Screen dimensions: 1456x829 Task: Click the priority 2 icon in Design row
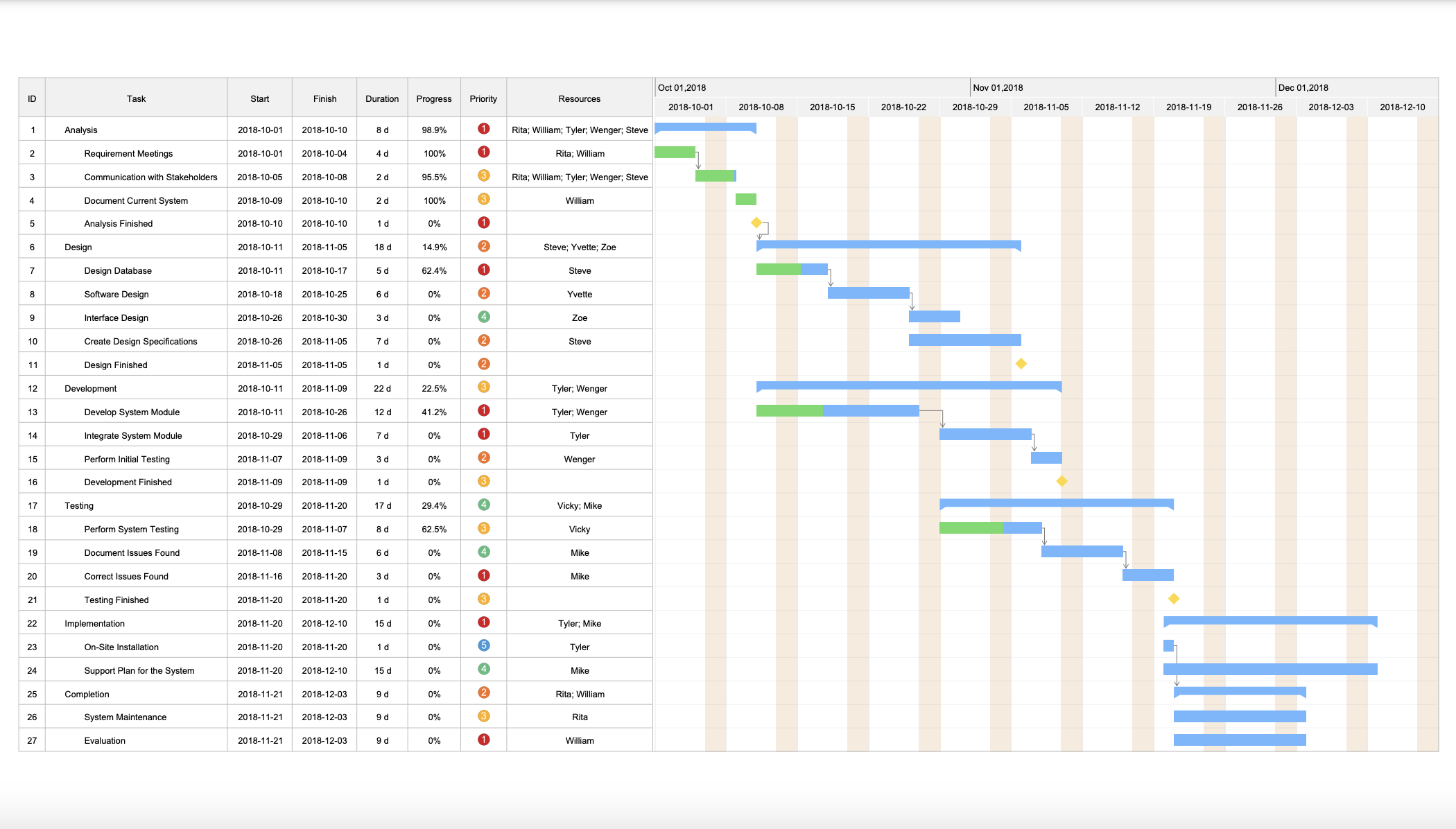[x=484, y=246]
